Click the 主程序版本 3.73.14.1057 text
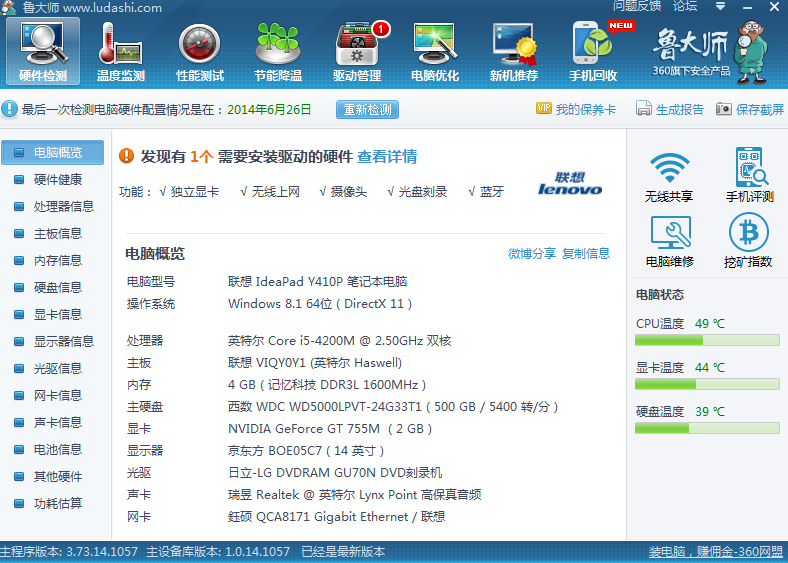788x563 pixels. pos(69,552)
